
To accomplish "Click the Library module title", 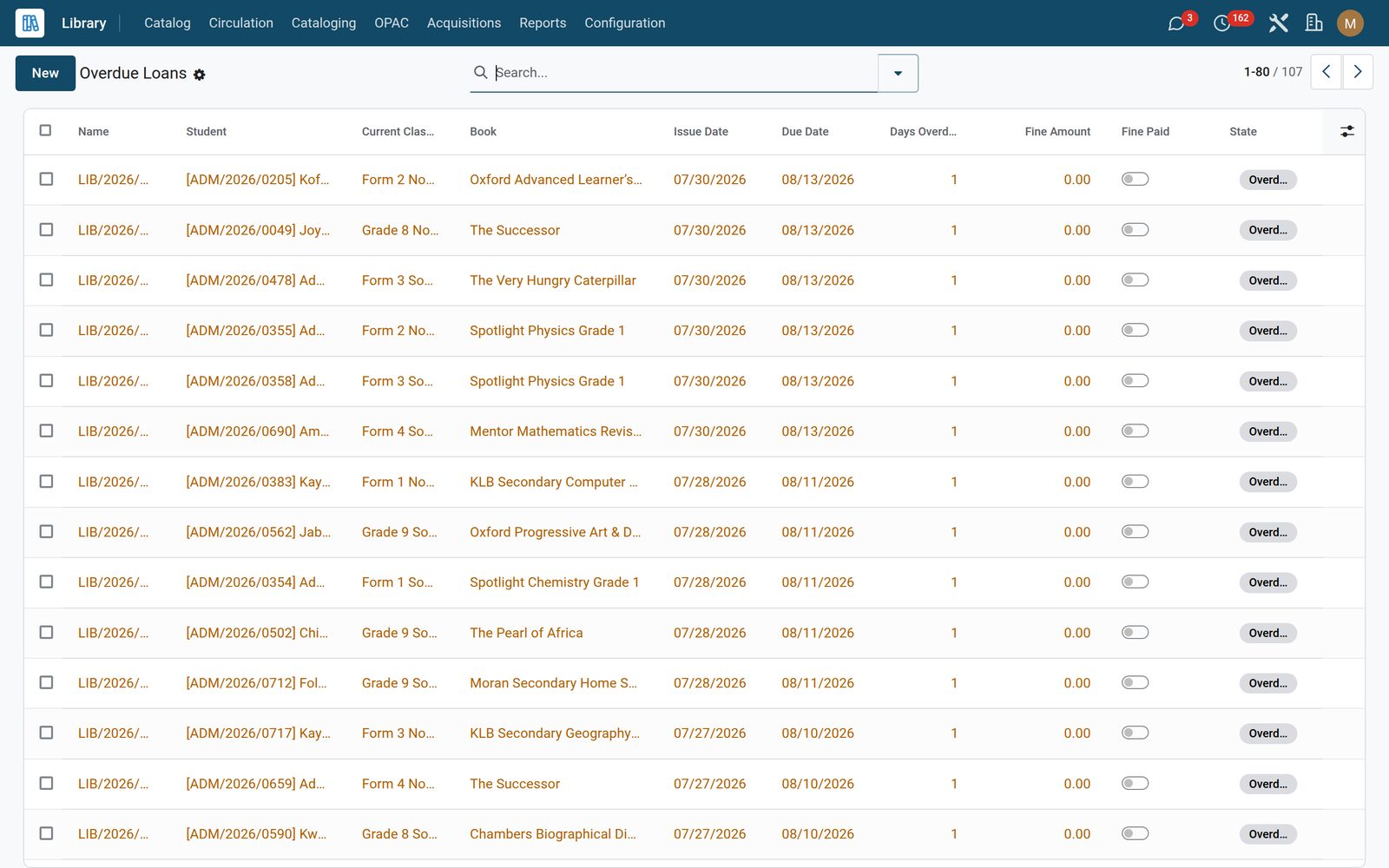I will pyautogui.click(x=84, y=23).
